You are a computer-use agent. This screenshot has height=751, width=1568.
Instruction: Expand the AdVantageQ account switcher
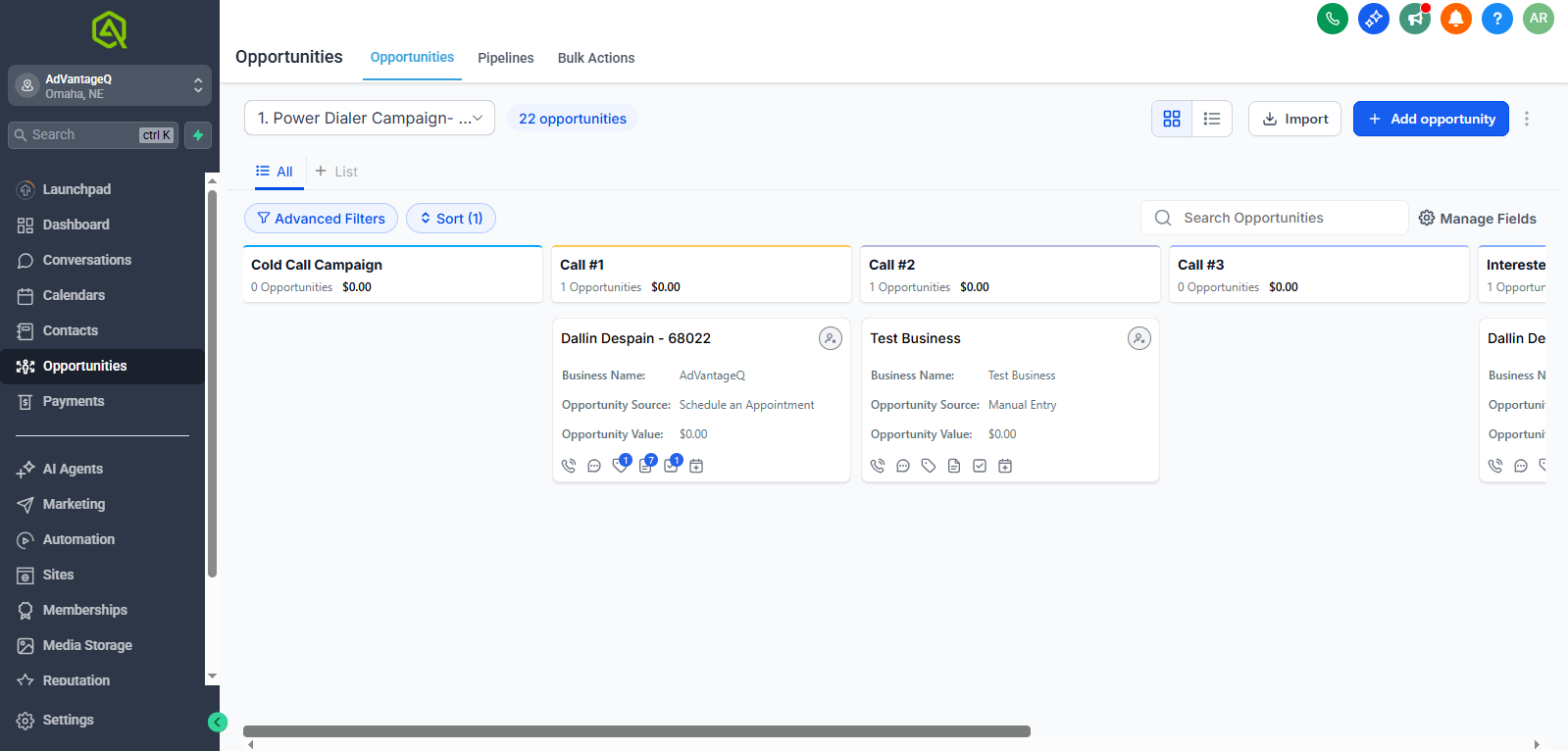tap(110, 86)
